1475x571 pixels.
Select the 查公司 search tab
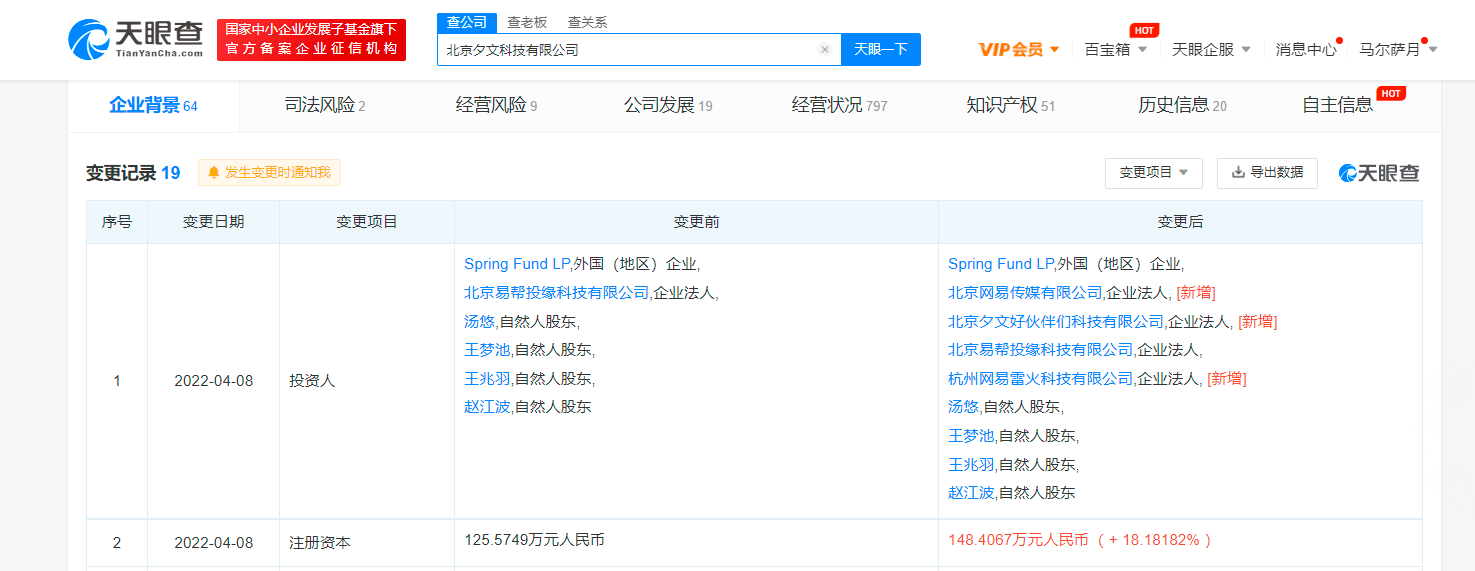tap(467, 22)
